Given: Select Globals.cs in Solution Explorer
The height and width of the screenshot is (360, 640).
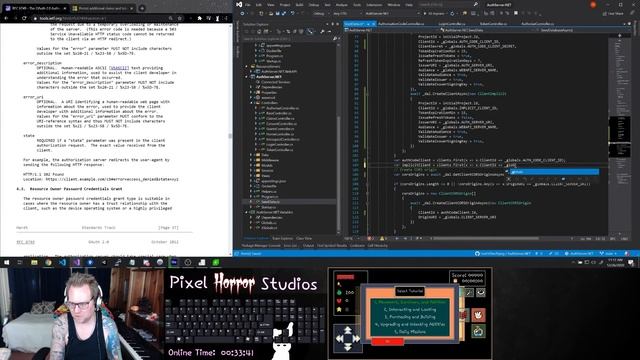Looking at the screenshot, I should tap(269, 223).
